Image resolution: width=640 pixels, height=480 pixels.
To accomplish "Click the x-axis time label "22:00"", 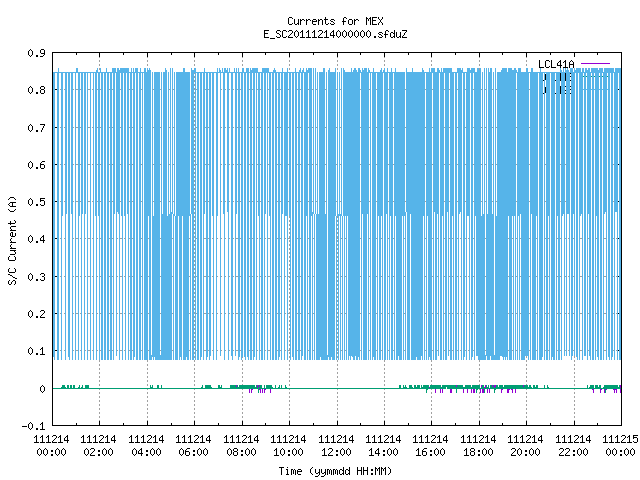I will point(573,452).
